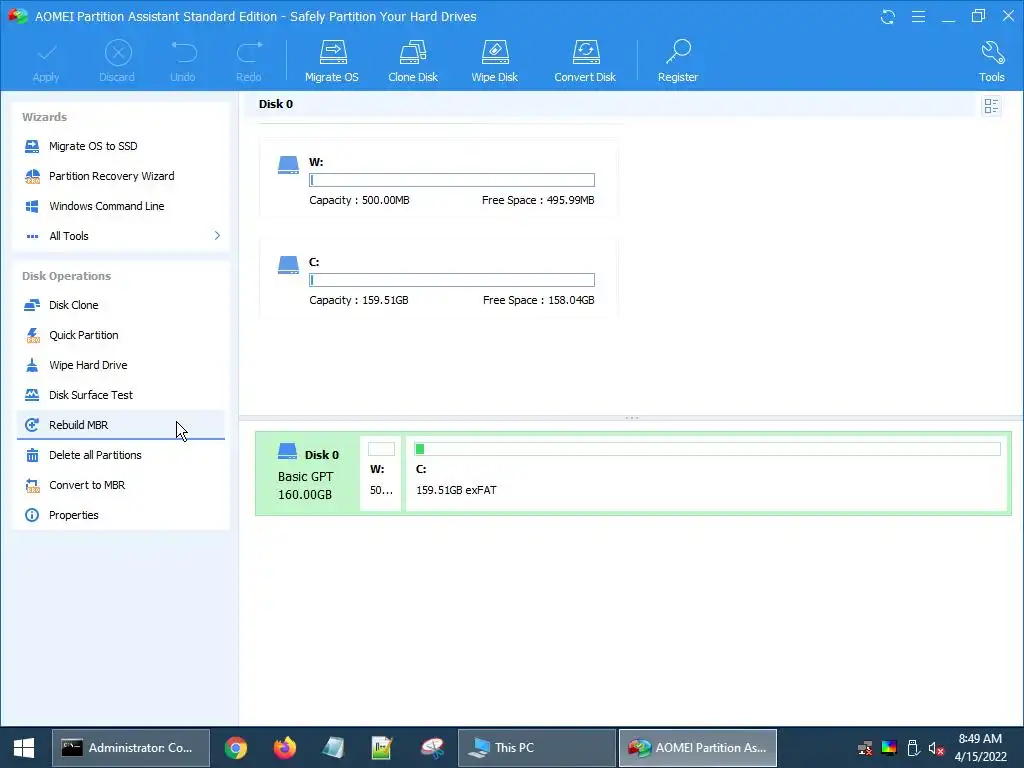Click the muted volume tray icon
Screen dimensions: 1024x768
point(936,748)
